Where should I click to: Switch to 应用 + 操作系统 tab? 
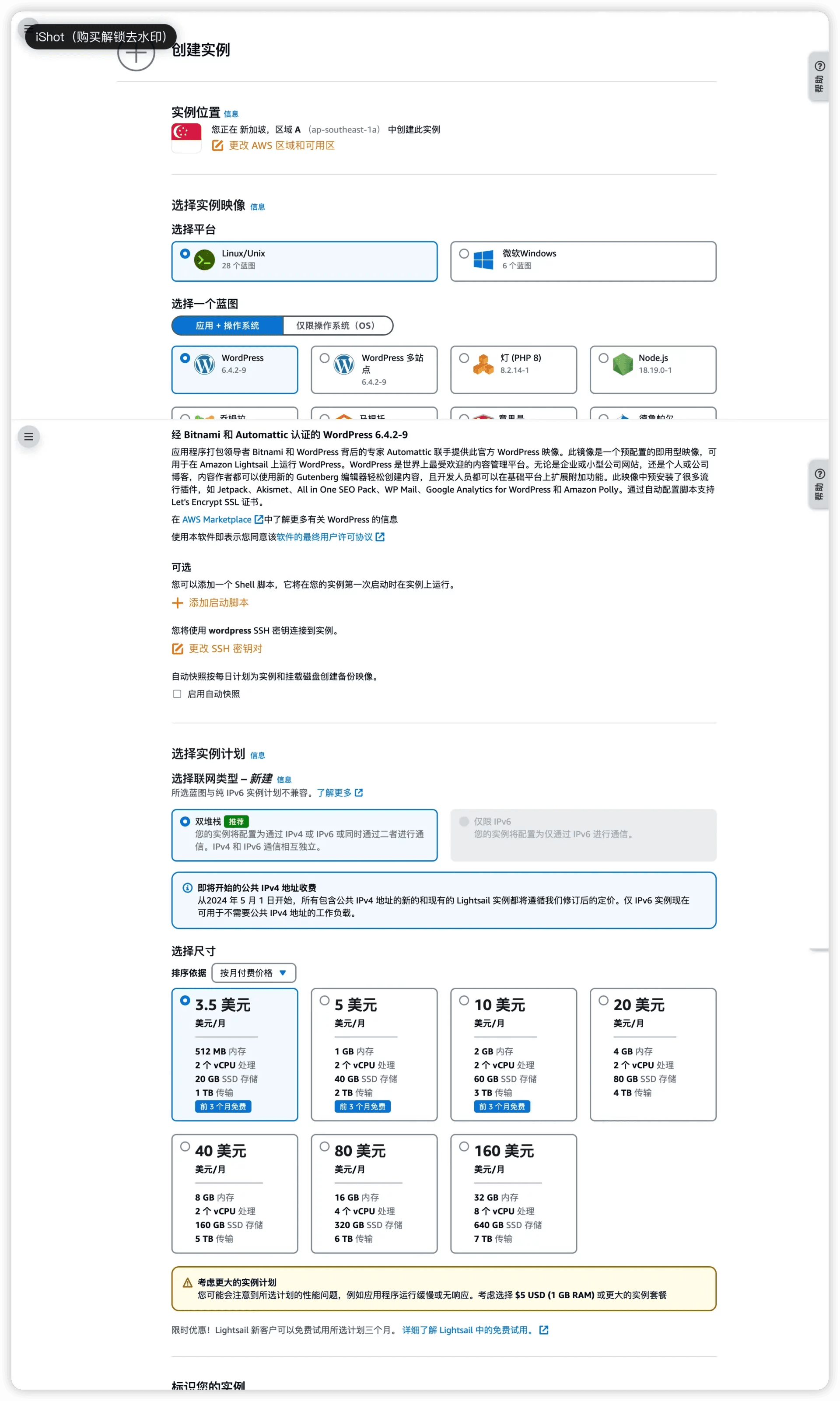(227, 326)
